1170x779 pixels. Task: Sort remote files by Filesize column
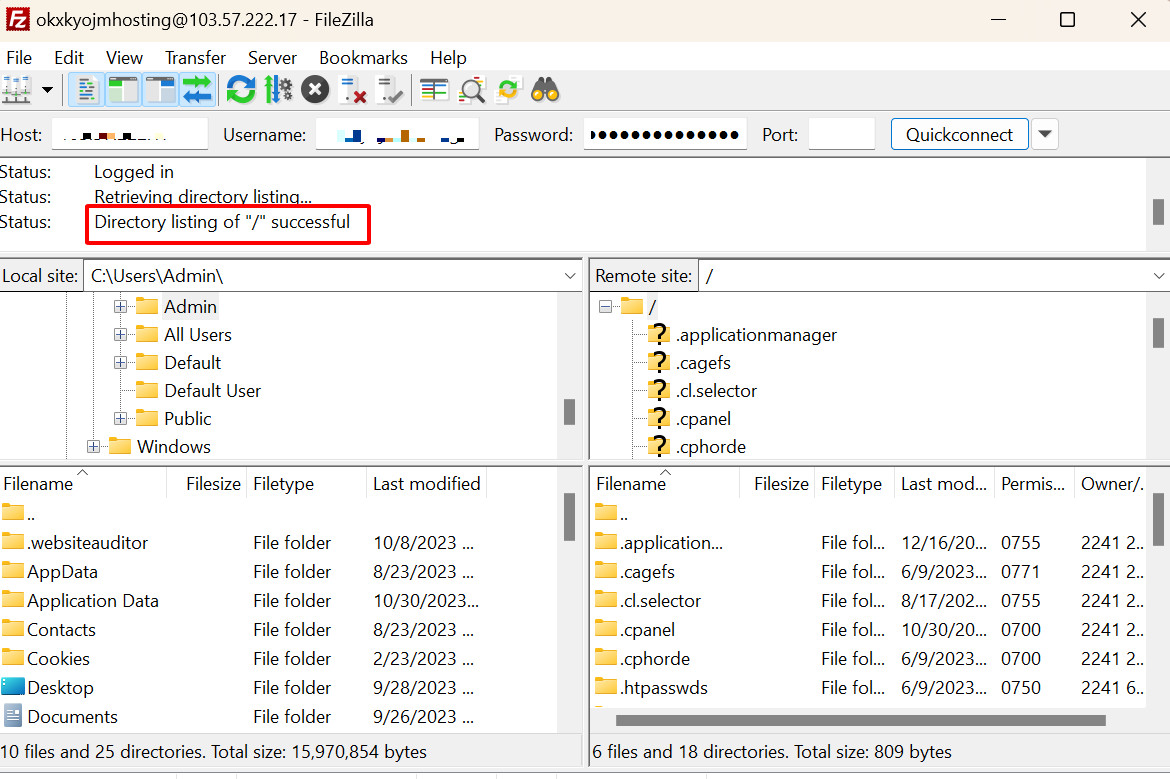[x=778, y=484]
